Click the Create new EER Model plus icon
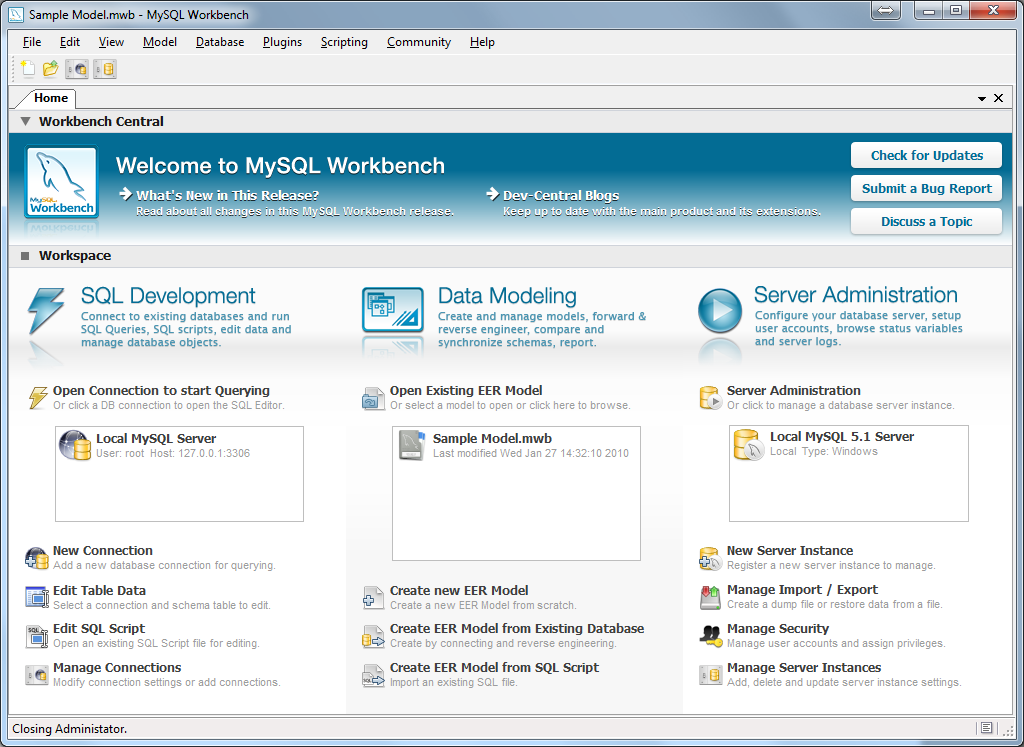 [373, 597]
